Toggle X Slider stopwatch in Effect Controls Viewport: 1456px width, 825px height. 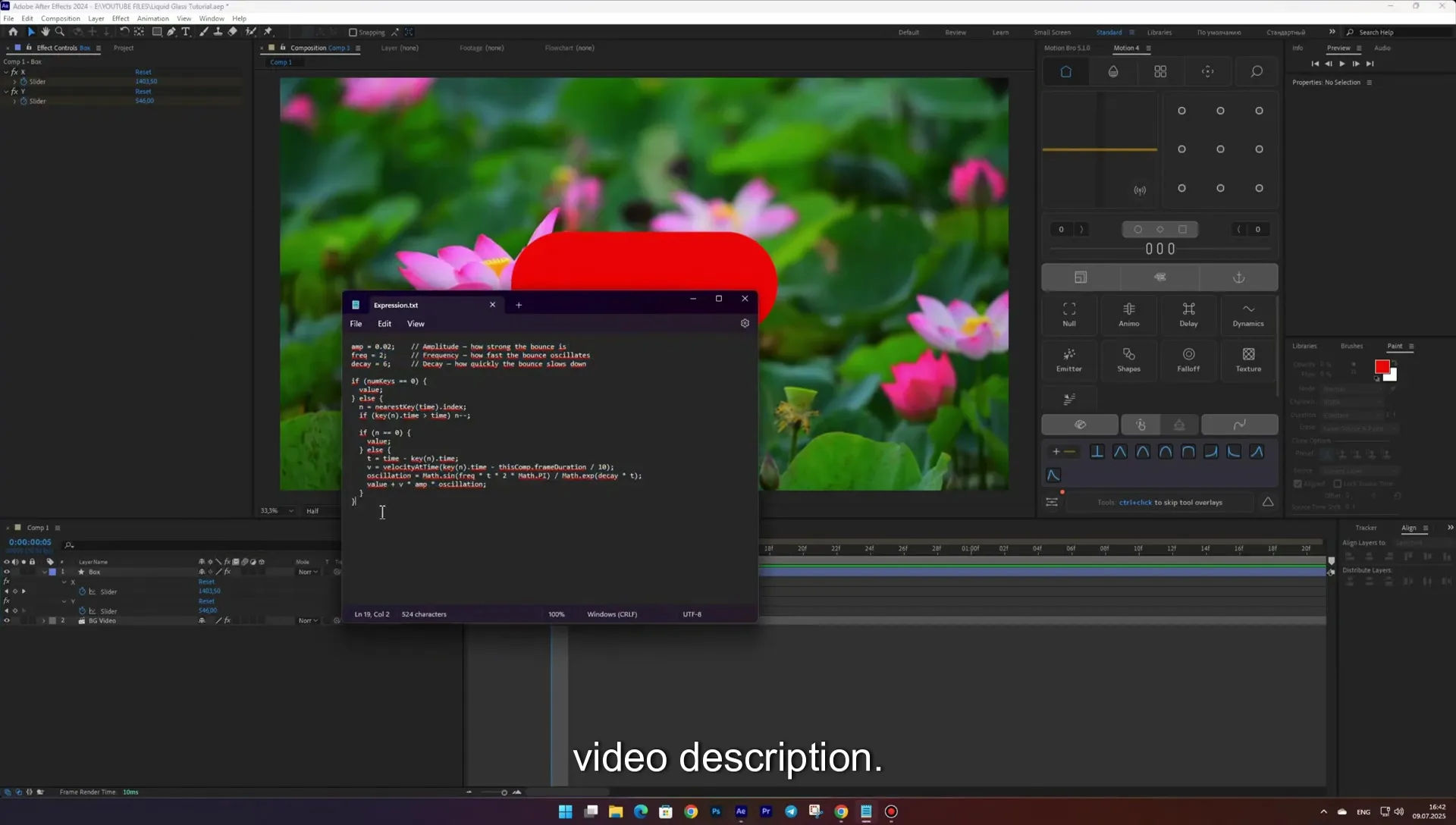click(24, 81)
